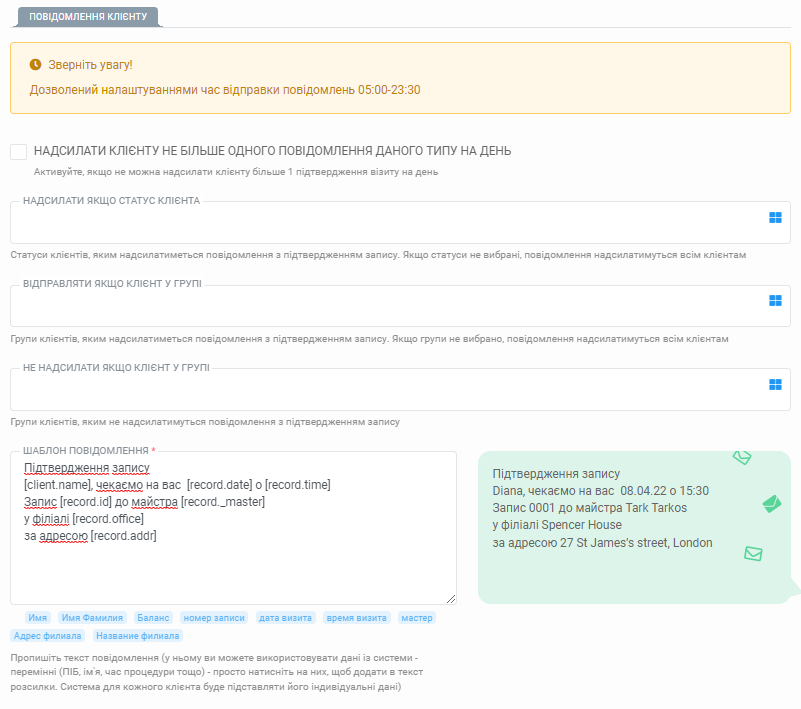Open the 'Не надсилати якщо клієнт у групі' grid icon
This screenshot has height=709, width=801.
(x=775, y=385)
